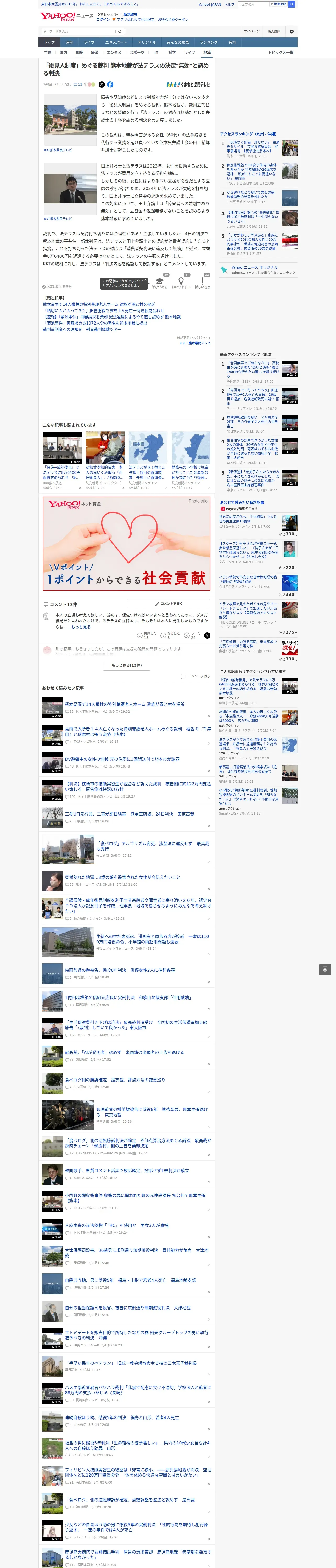Select the 地域 category
336x1568 pixels.
coord(207,52)
